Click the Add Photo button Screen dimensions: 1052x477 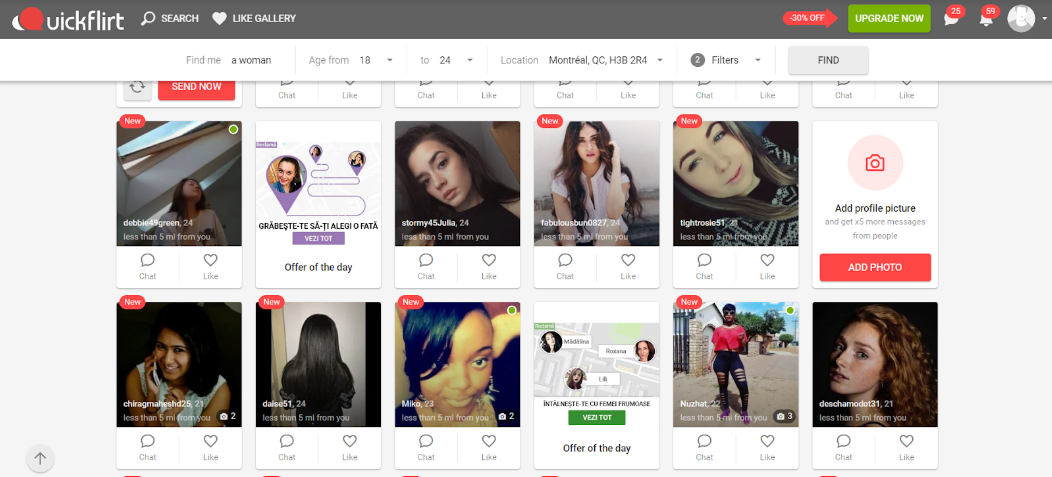tap(875, 267)
